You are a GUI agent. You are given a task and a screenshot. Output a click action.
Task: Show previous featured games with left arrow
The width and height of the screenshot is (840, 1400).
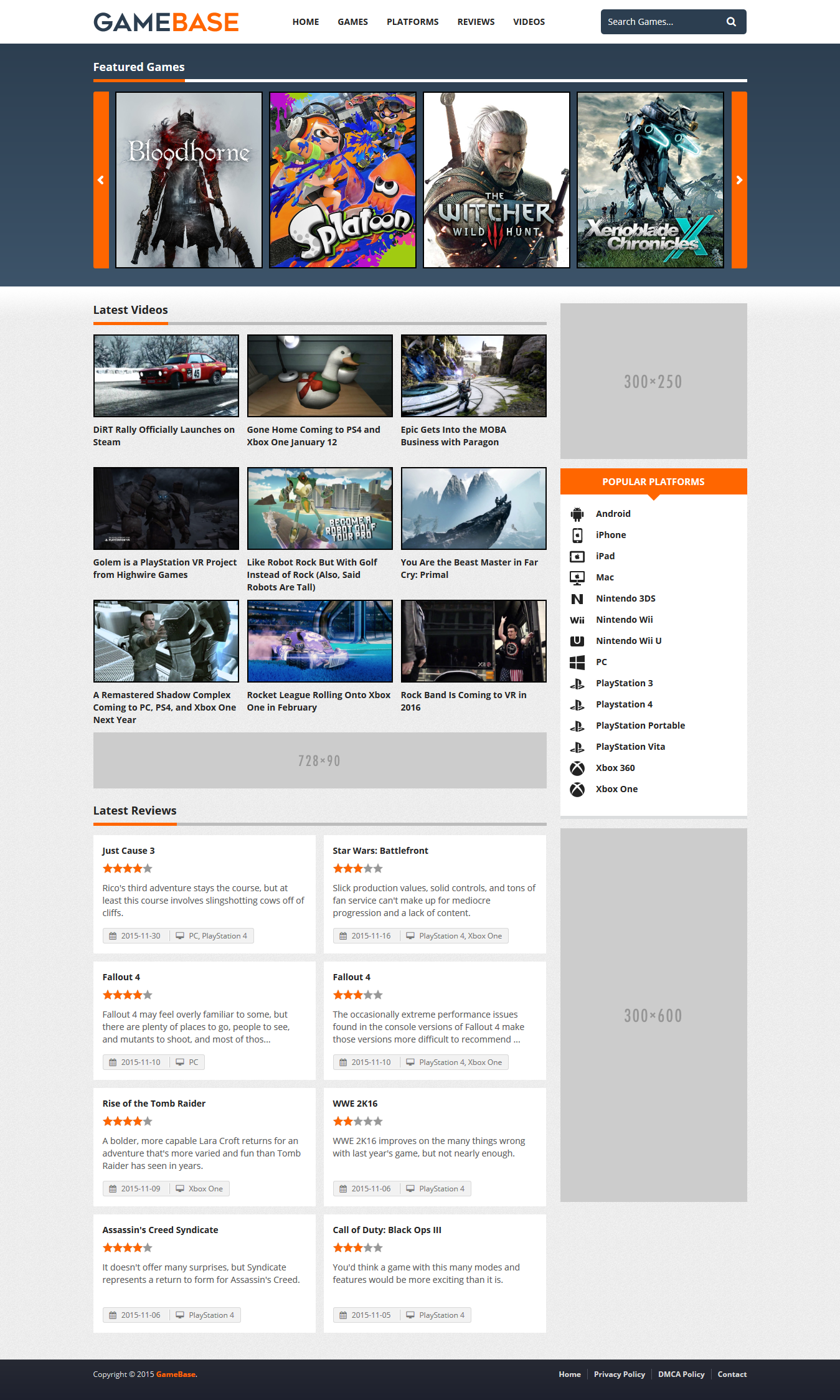click(101, 180)
